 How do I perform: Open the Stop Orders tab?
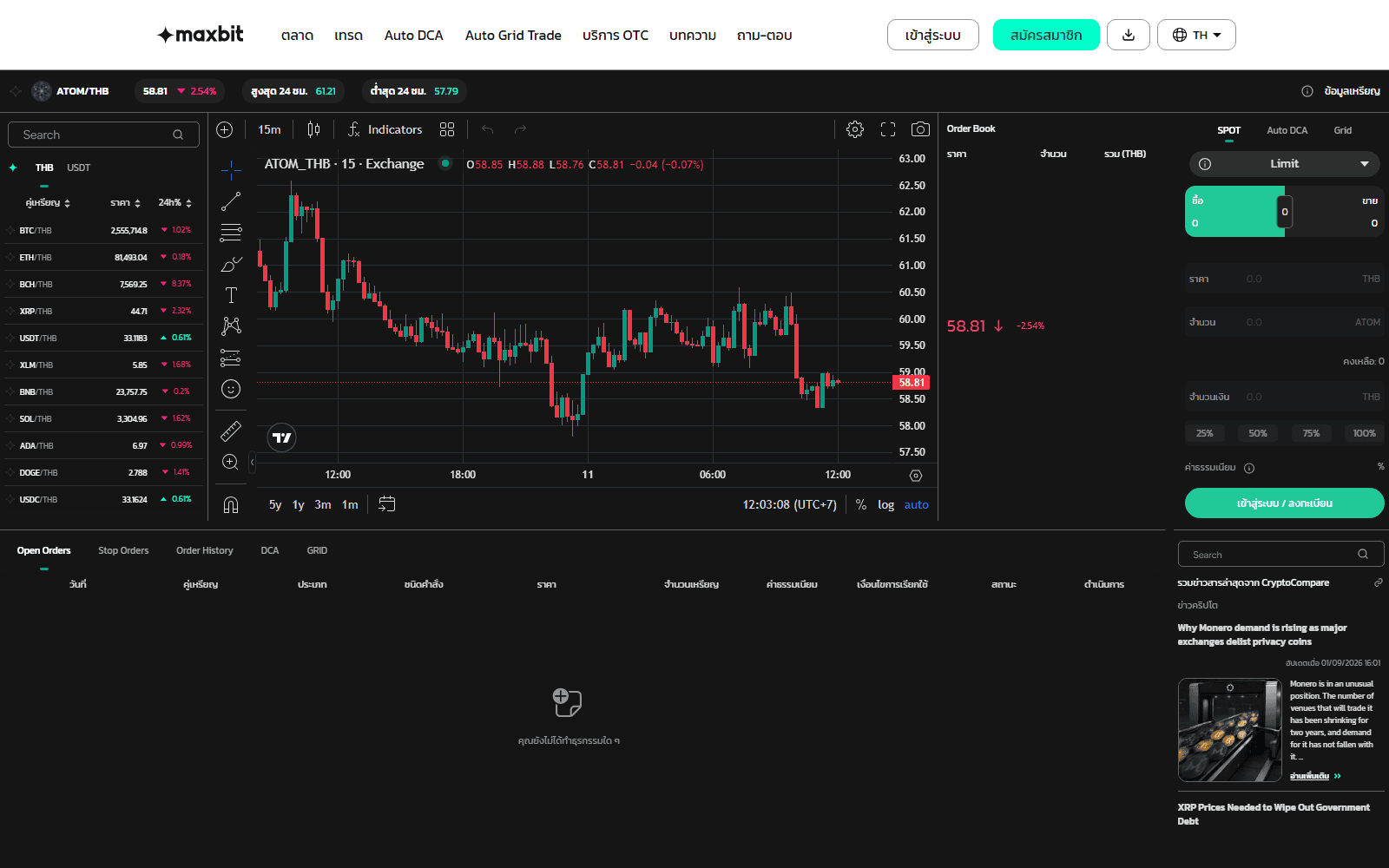pos(123,550)
